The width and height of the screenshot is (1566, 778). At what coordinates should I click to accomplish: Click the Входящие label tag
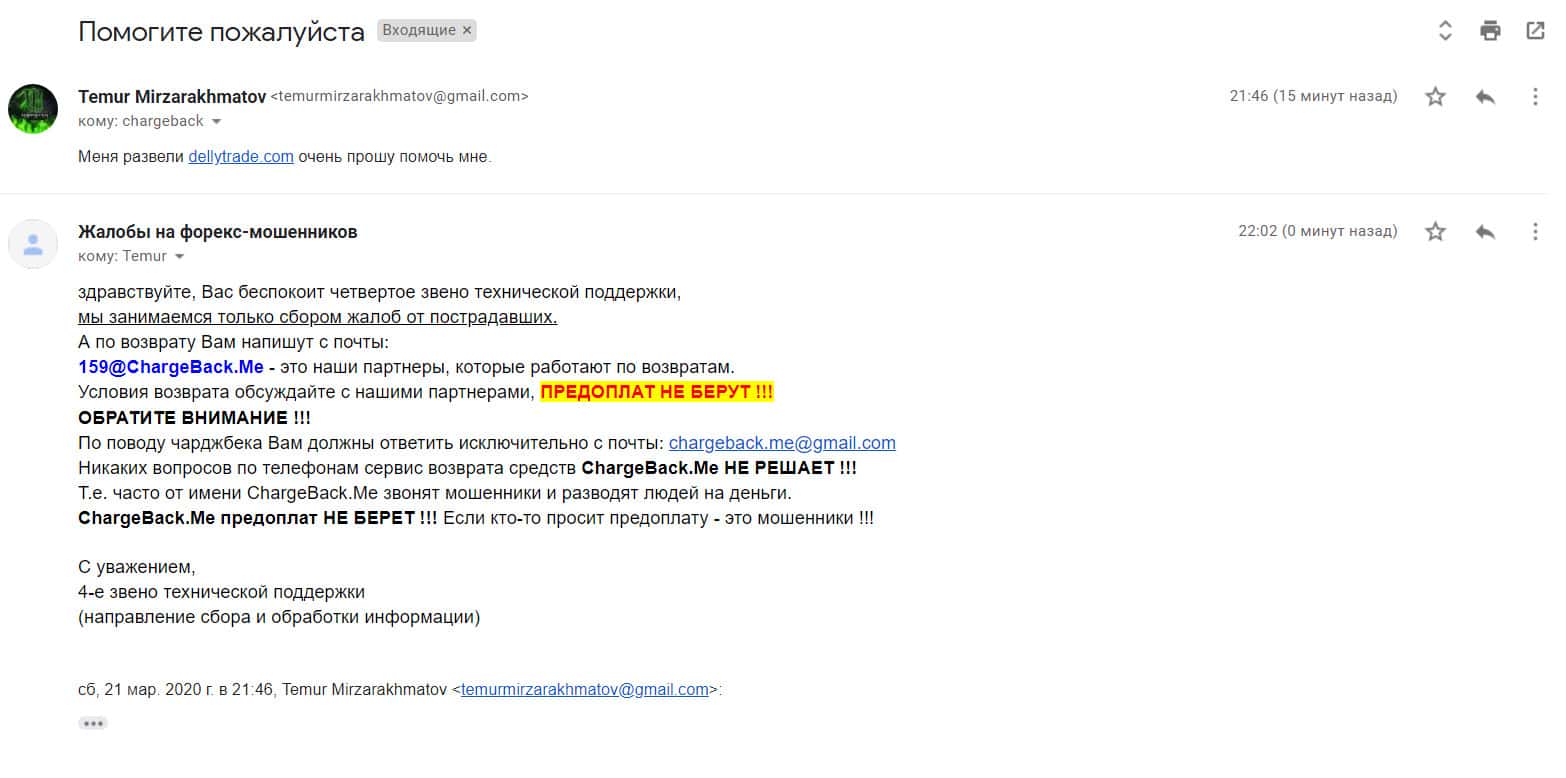tap(418, 31)
